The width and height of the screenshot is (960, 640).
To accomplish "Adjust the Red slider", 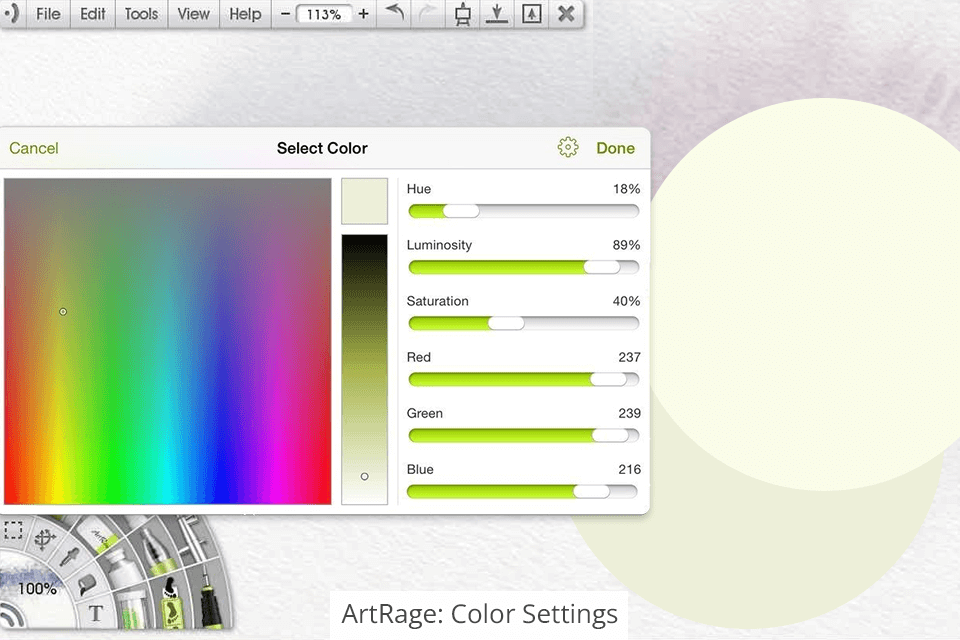I will (x=523, y=380).
